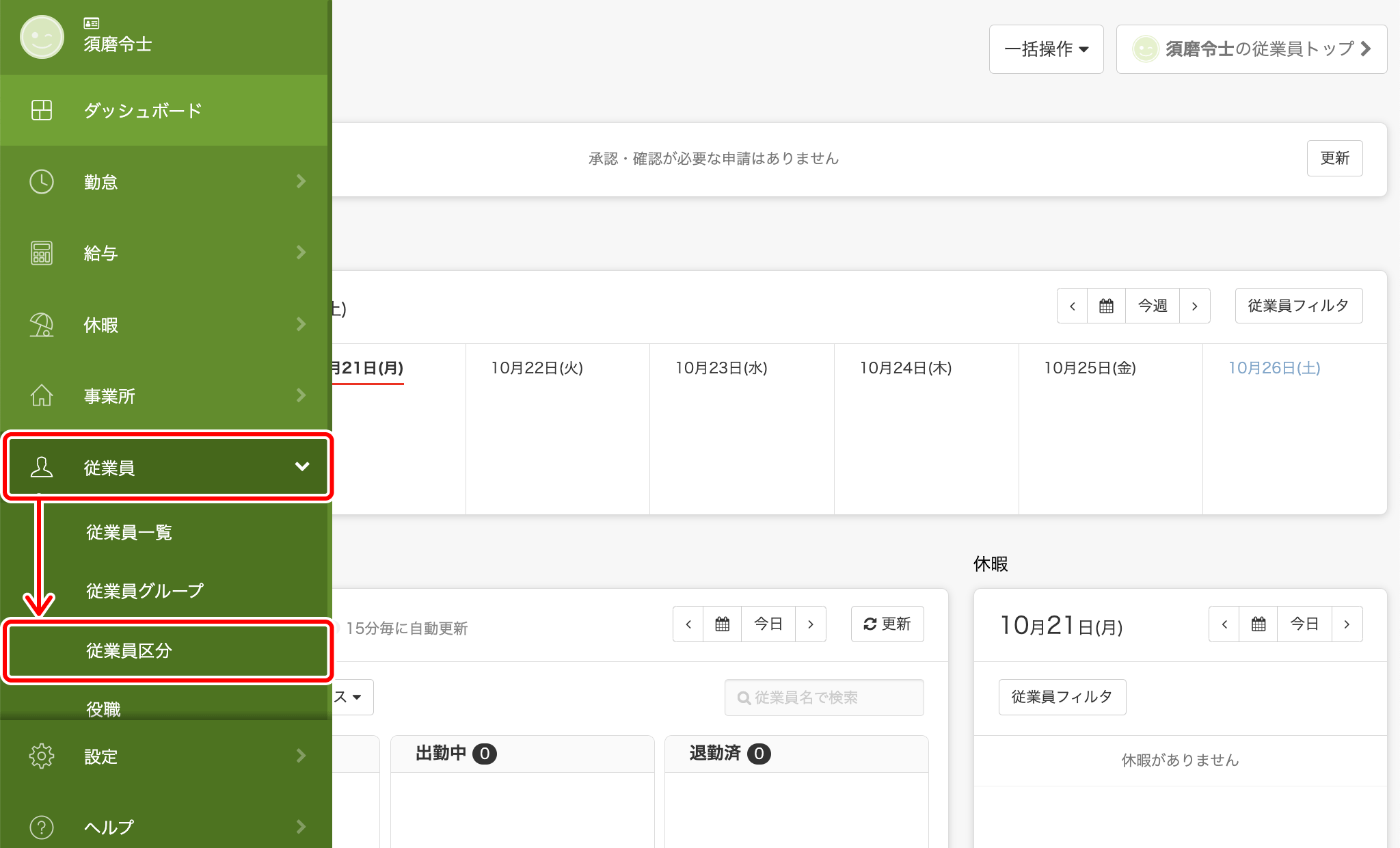Click the house icon beside 事業所
This screenshot has height=848, width=1400.
[x=42, y=395]
